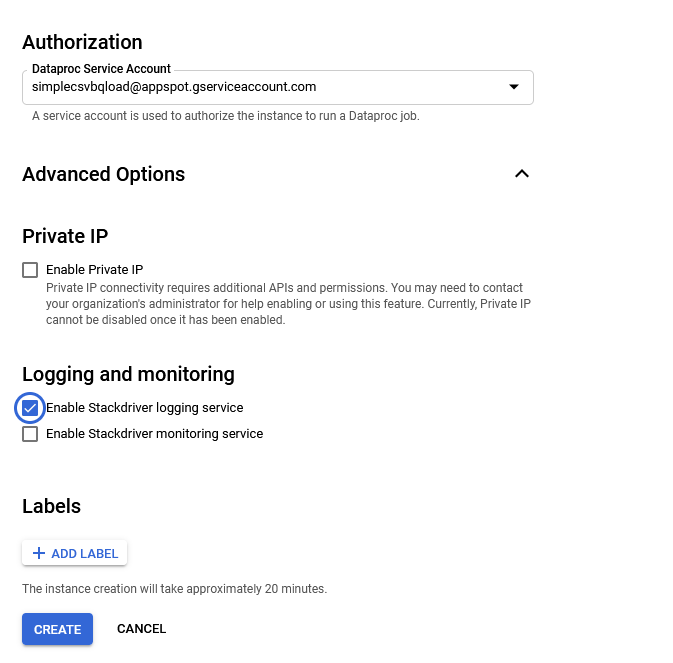Click the service account dropdown arrow
Image resolution: width=673 pixels, height=663 pixels.
coord(514,87)
